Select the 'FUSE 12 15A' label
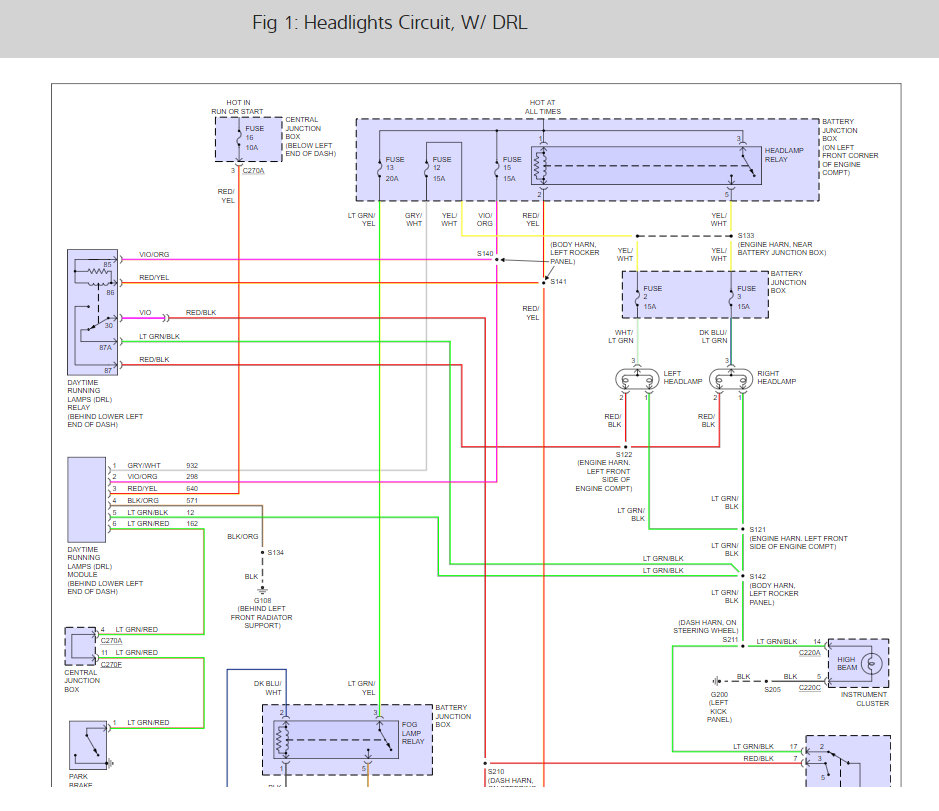This screenshot has width=939, height=811. [x=442, y=169]
